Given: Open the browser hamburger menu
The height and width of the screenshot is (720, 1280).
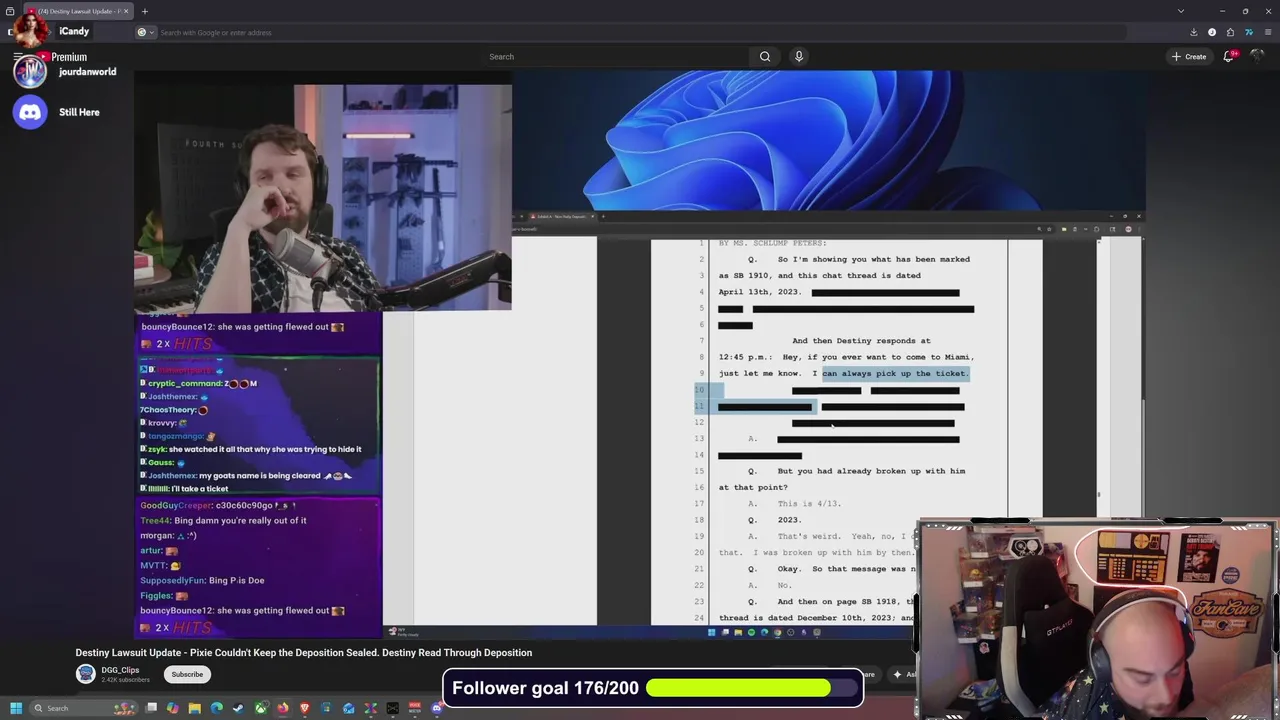Looking at the screenshot, I should (1266, 32).
